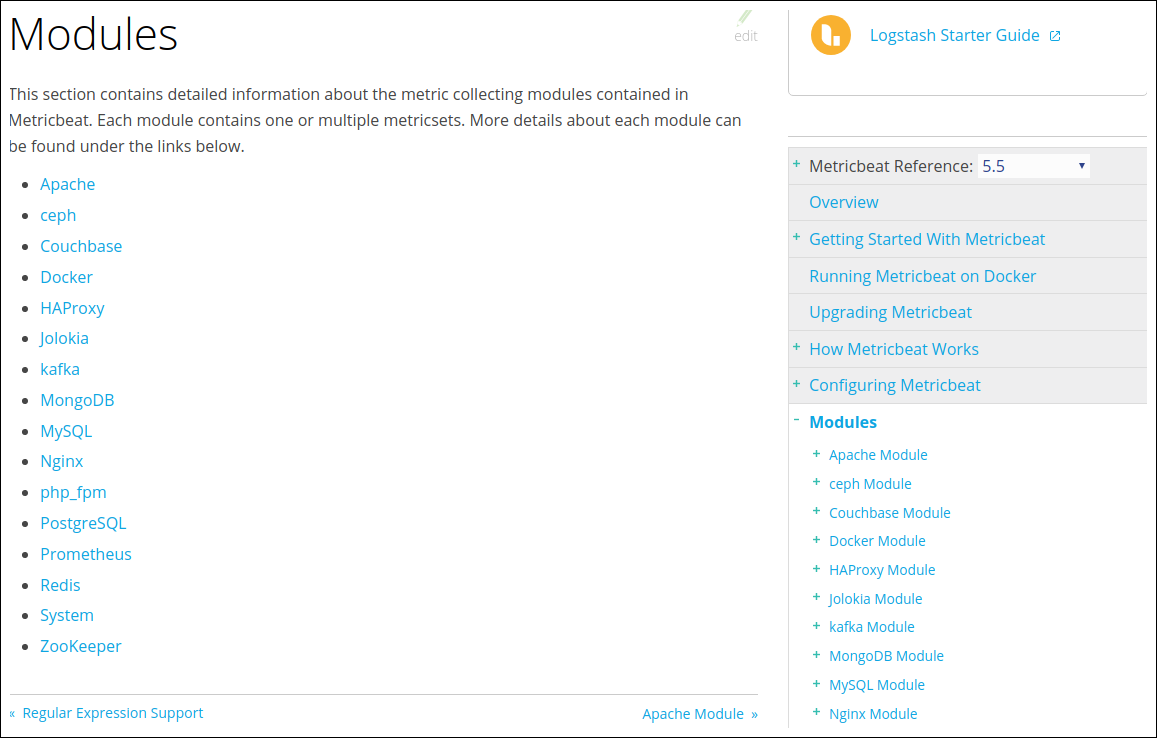Open the Jolokia link in modules list
The height and width of the screenshot is (738, 1157).
tap(64, 338)
